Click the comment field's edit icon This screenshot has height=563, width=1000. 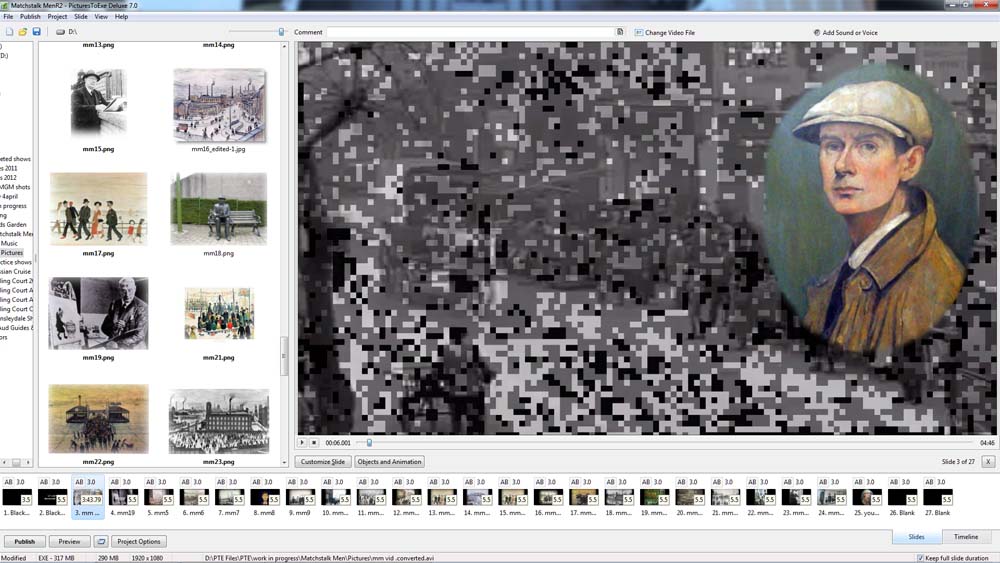click(x=620, y=32)
